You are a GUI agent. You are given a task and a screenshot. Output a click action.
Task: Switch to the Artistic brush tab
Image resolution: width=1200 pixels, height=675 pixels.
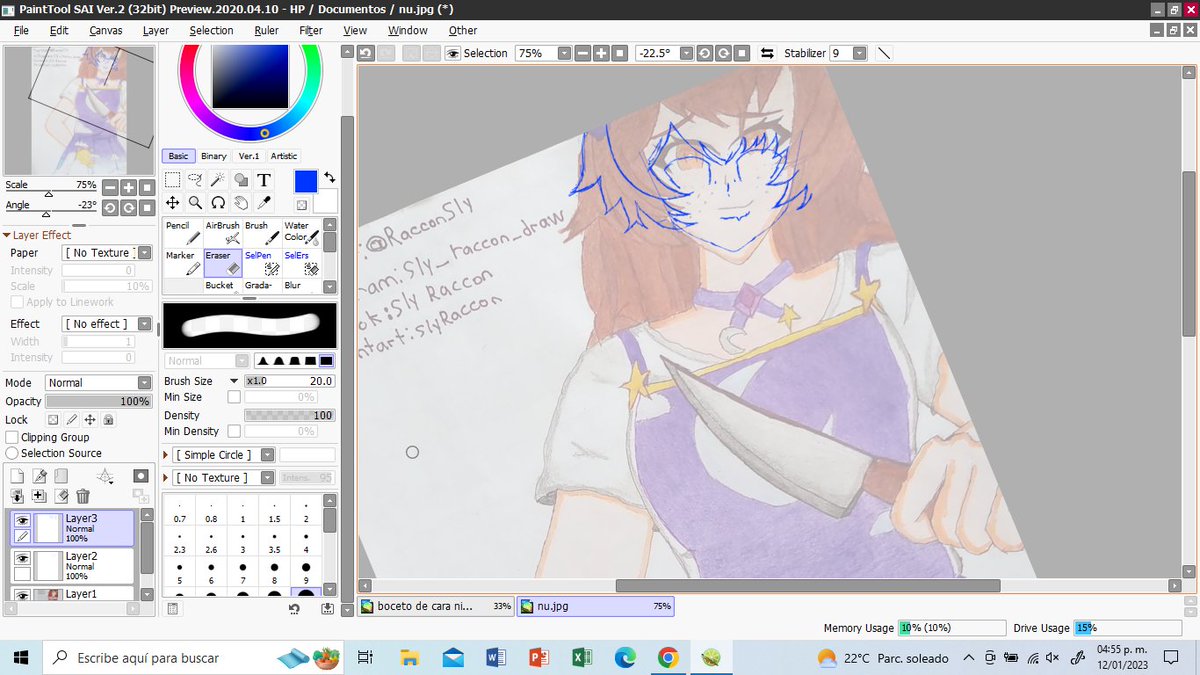click(x=284, y=156)
